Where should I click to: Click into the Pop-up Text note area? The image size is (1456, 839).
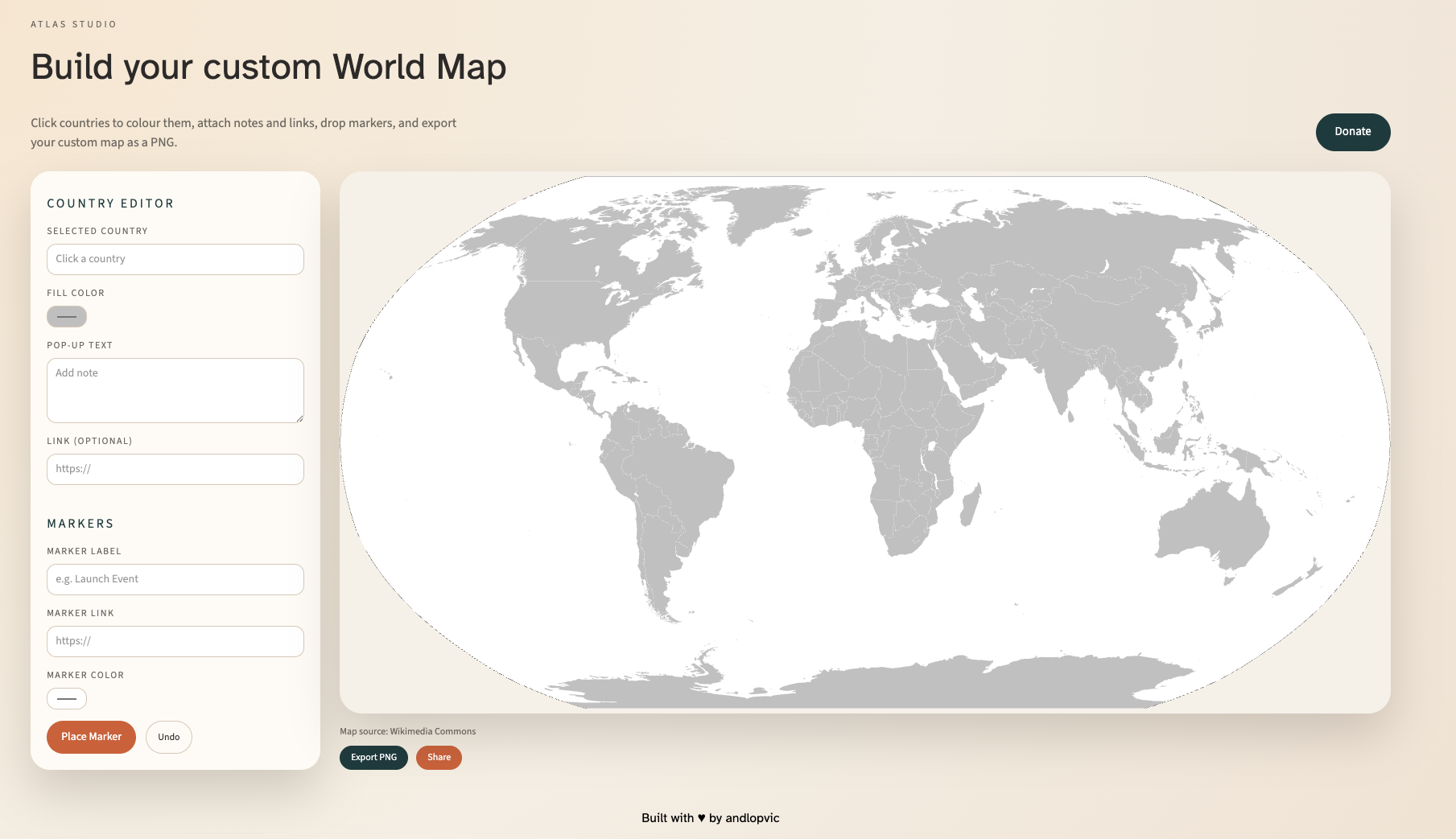point(175,391)
